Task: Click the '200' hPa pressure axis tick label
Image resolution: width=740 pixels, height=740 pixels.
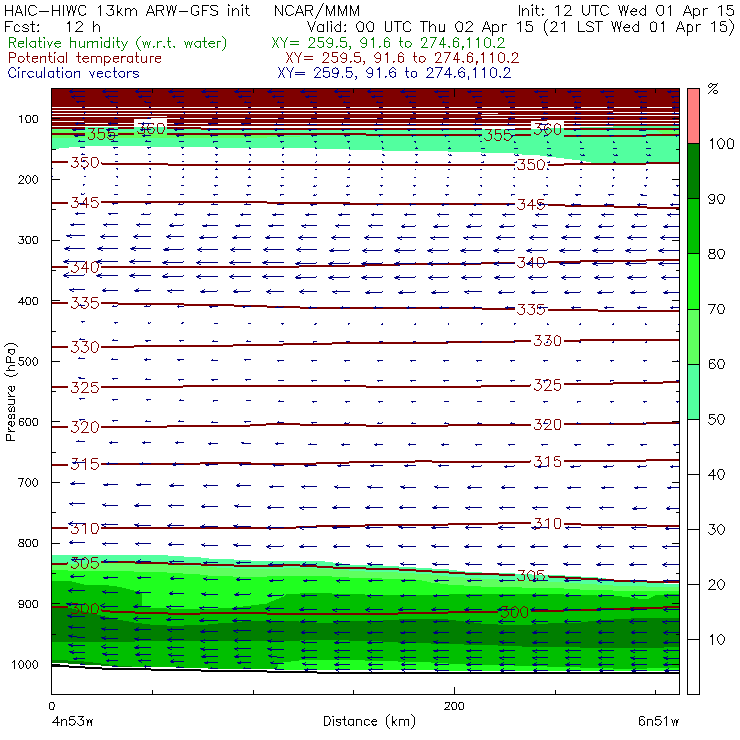Action: coord(28,179)
